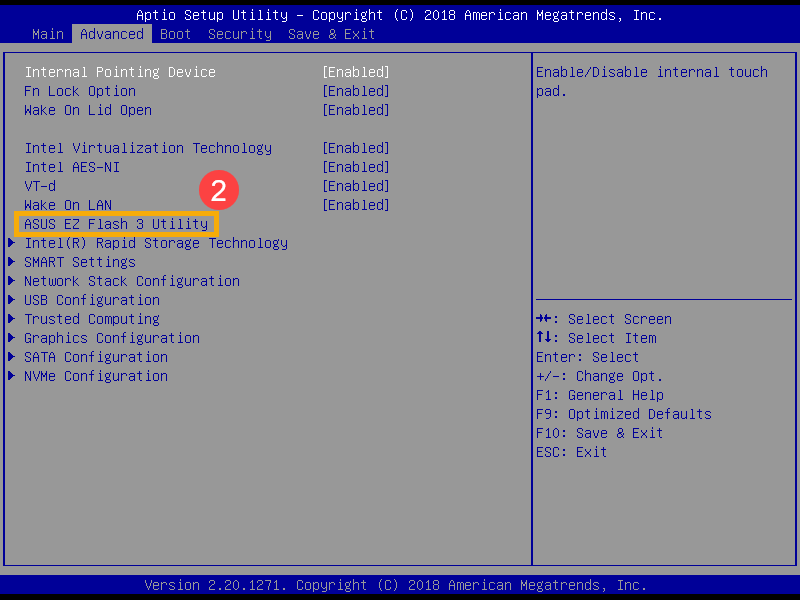Screen dimensions: 800x600
Task: Select Internal Pointing Device setting
Action: [x=120, y=72]
